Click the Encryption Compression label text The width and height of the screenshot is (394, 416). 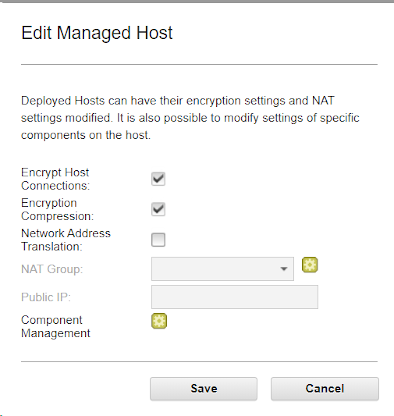point(57,209)
